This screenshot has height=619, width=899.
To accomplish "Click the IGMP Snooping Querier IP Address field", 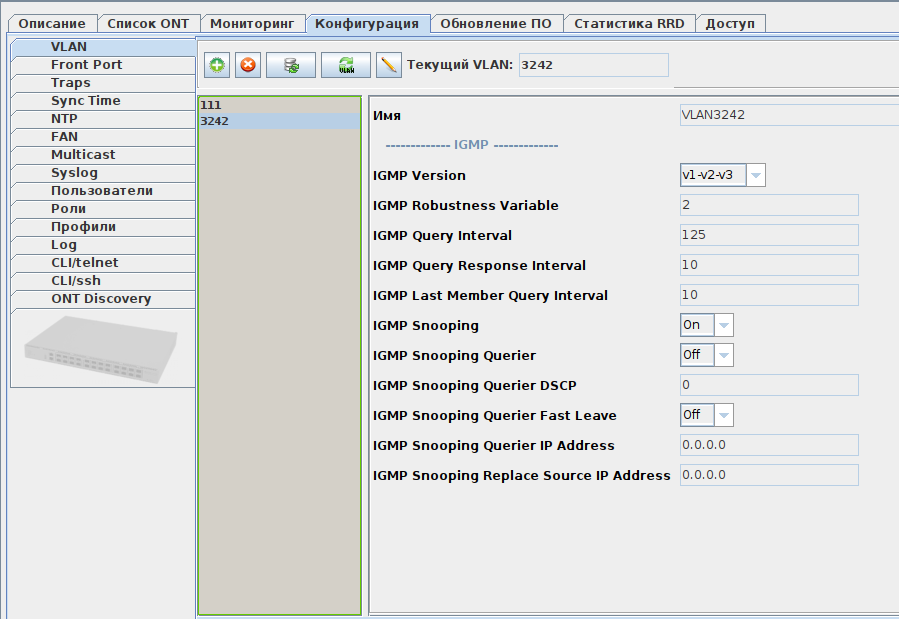I will point(769,445).
